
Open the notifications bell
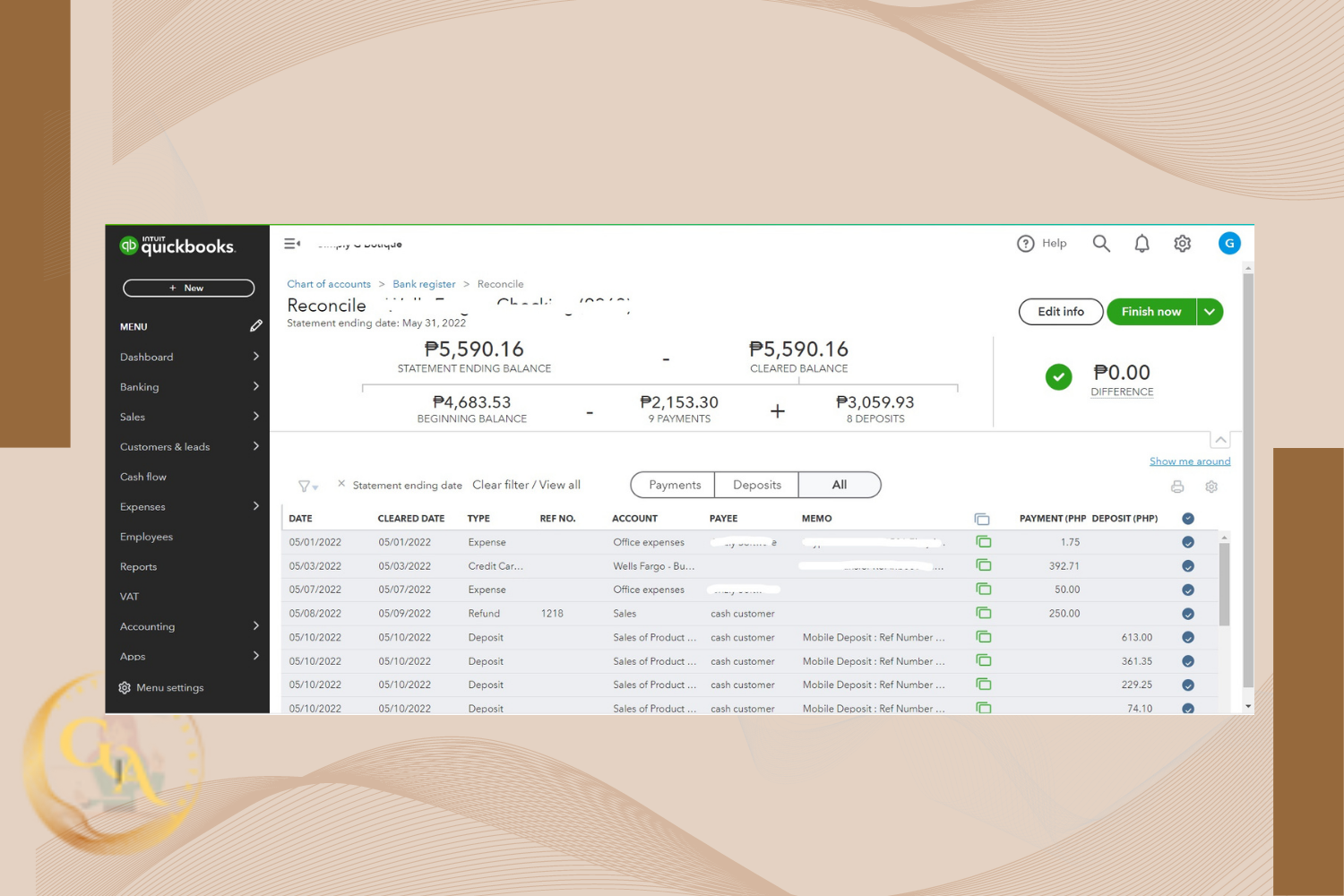click(1142, 244)
